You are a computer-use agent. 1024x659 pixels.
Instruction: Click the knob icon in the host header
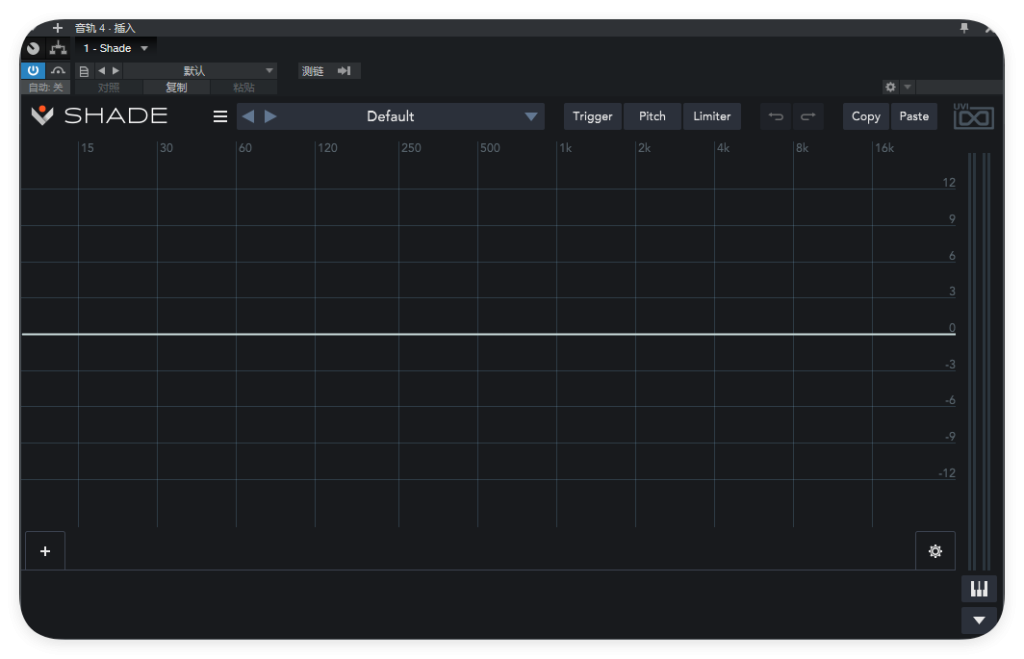tap(33, 48)
